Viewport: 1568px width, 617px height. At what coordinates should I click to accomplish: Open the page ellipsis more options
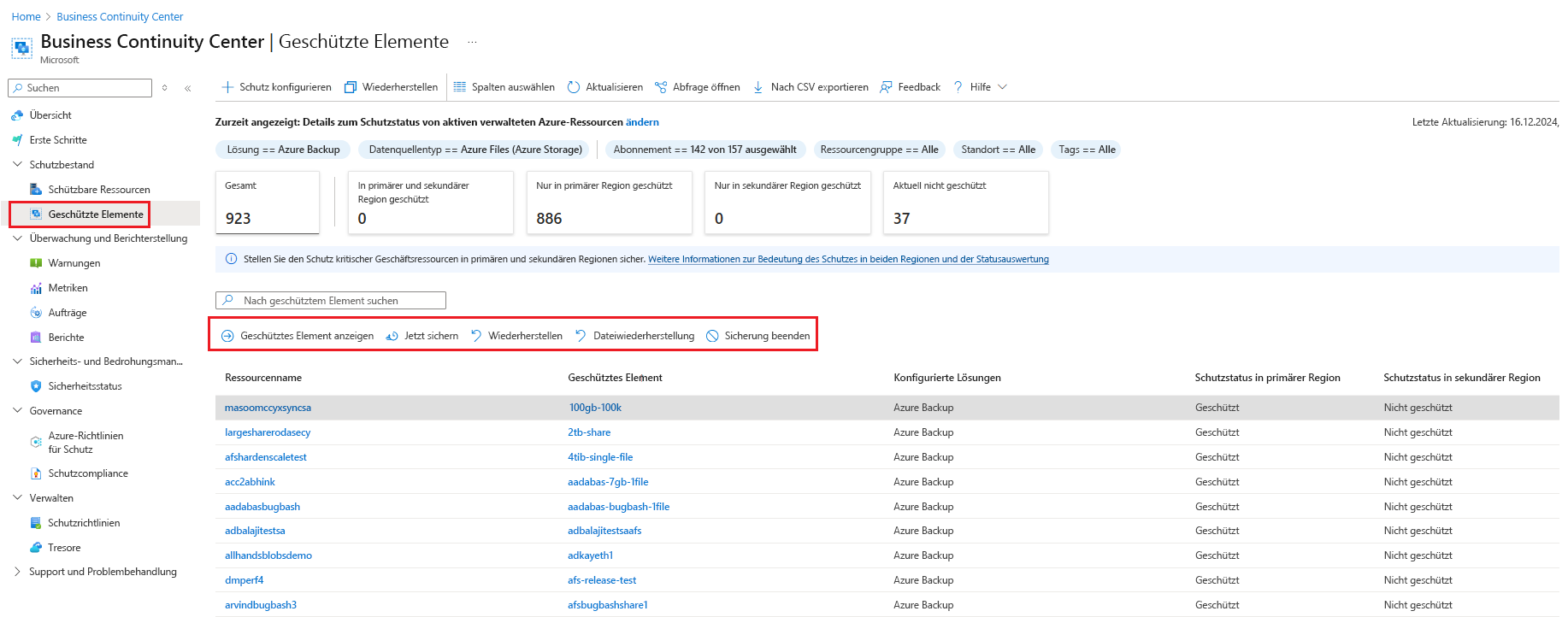coord(472,42)
